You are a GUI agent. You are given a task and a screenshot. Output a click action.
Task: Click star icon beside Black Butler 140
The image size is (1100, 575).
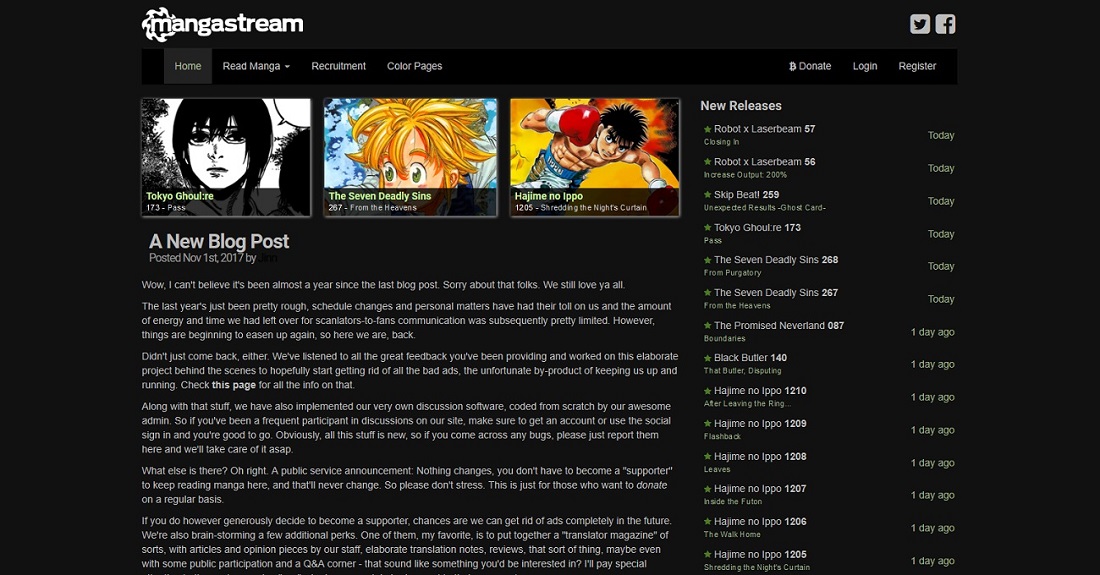click(x=707, y=358)
